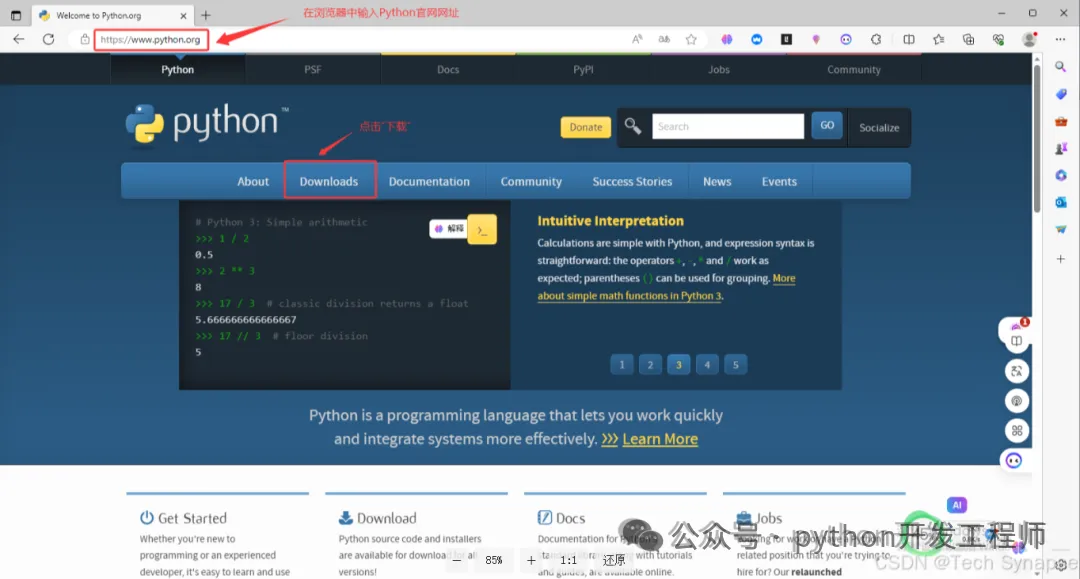The height and width of the screenshot is (579, 1080).
Task: Launch interactive shell yellow prompt button
Action: coord(482,230)
